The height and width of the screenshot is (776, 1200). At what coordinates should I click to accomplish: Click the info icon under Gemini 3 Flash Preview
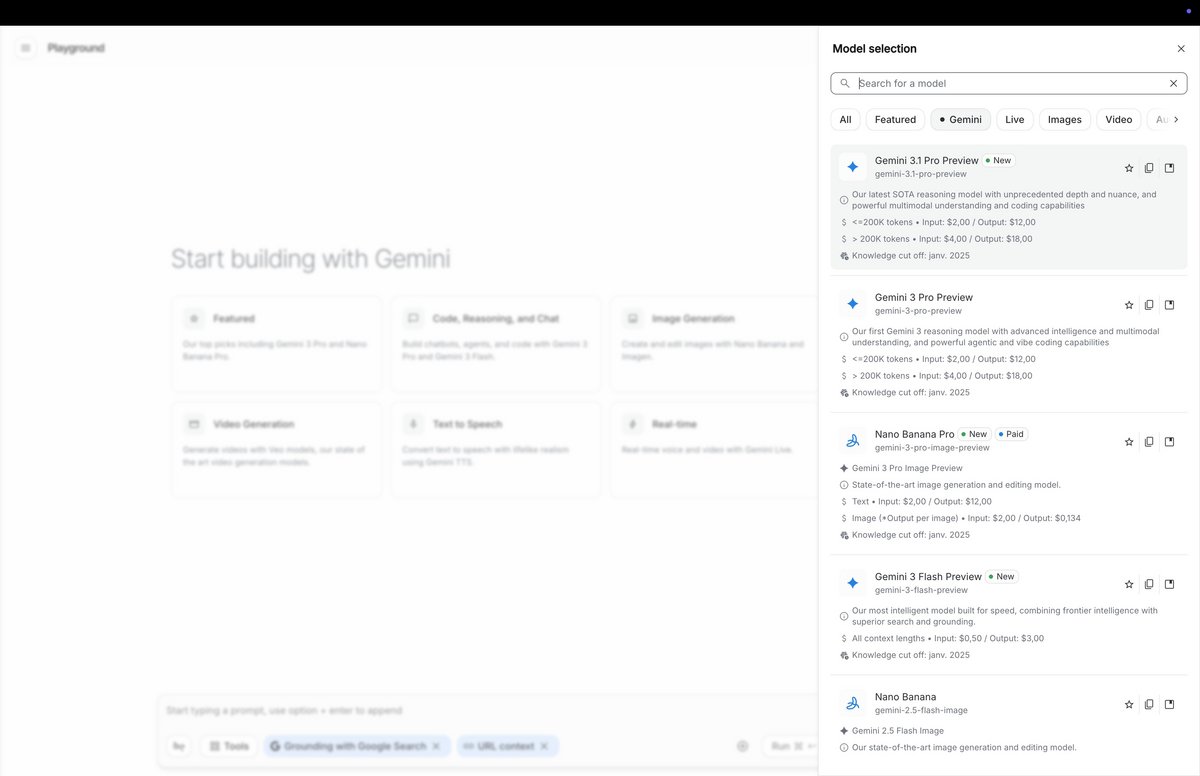[x=844, y=616]
